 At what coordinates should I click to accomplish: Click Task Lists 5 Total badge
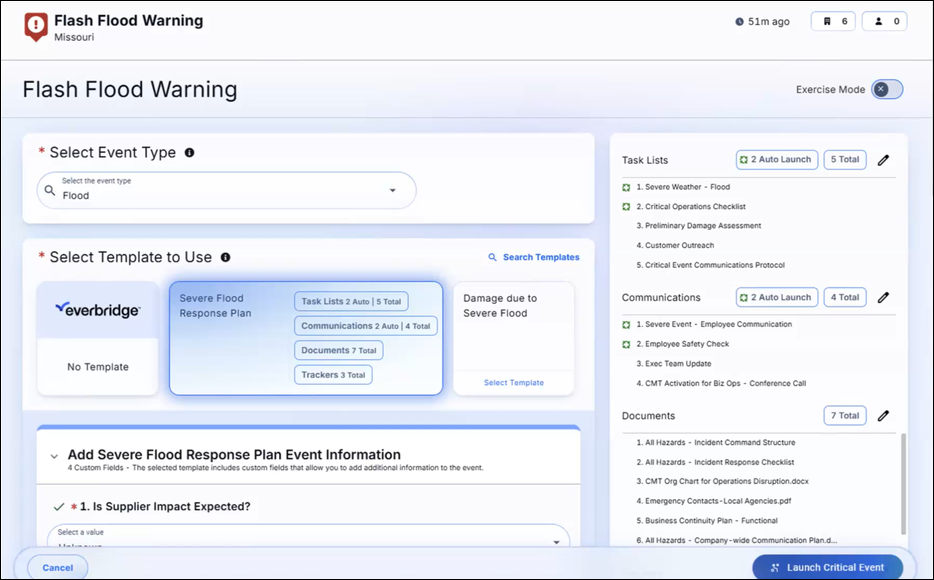[x=845, y=160]
